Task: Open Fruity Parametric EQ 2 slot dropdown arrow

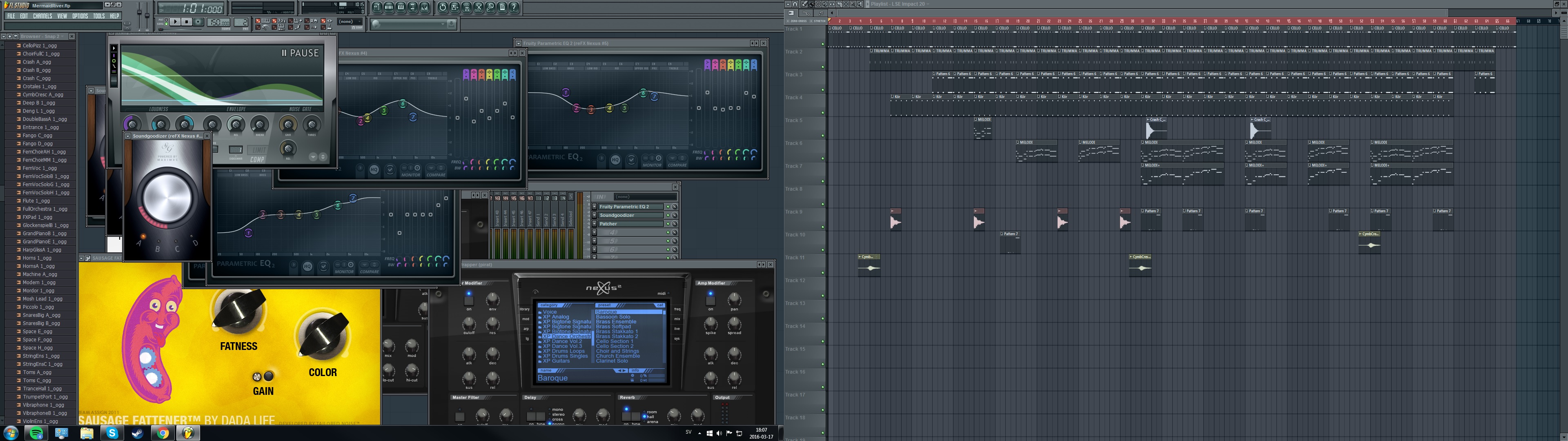Action: pos(594,207)
